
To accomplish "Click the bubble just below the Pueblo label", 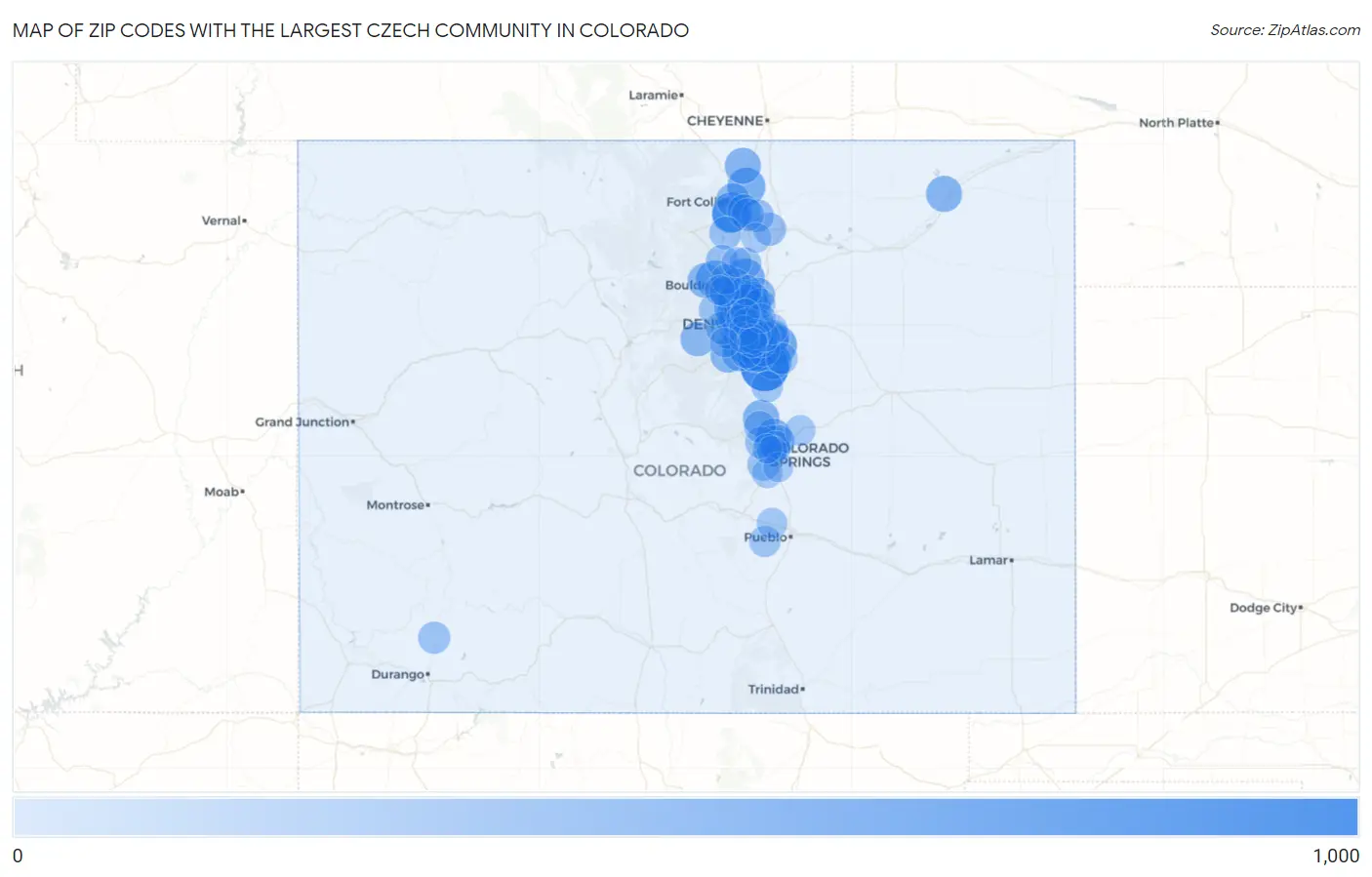I will (x=764, y=542).
